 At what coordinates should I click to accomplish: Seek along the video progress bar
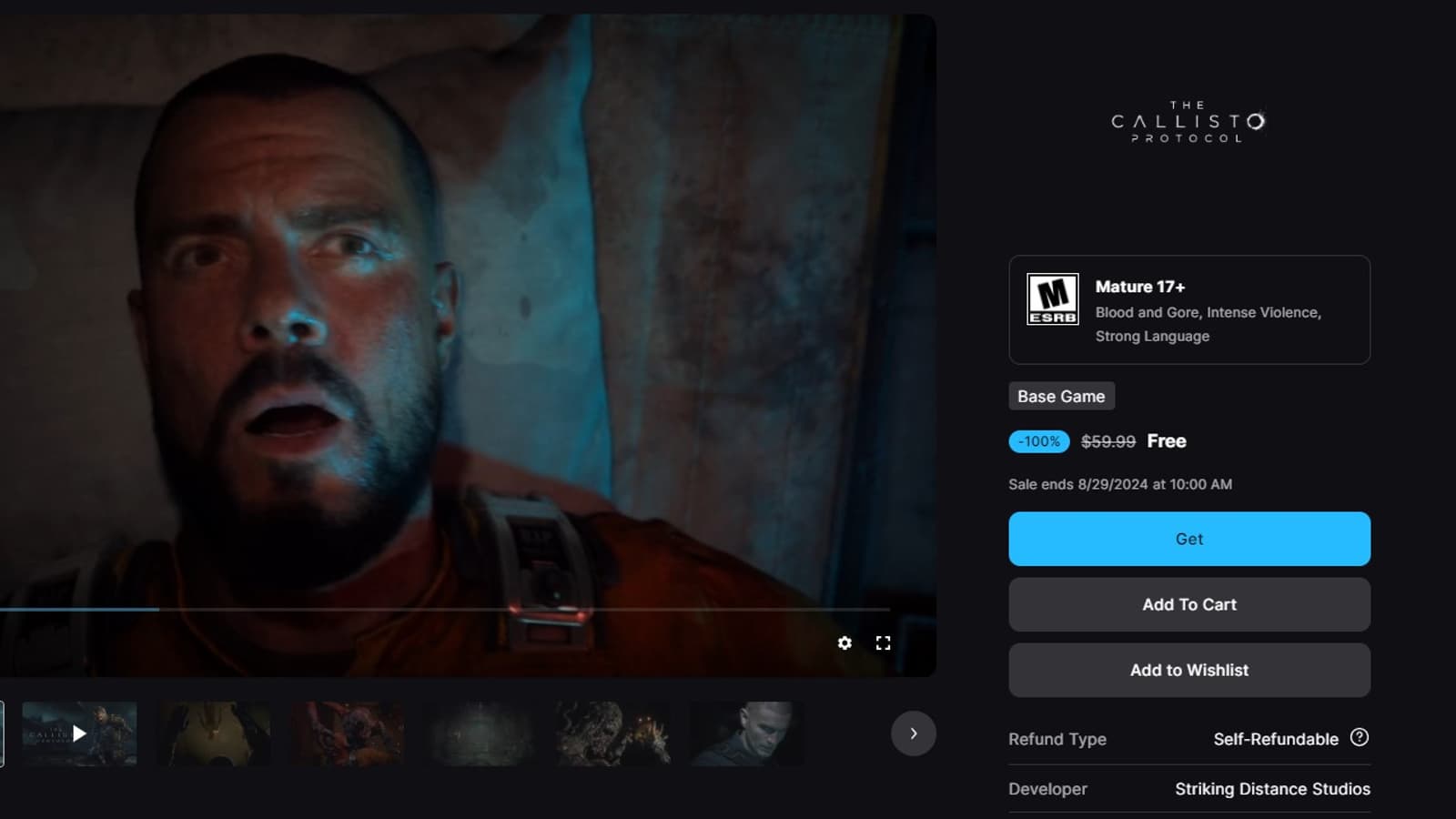tap(445, 609)
